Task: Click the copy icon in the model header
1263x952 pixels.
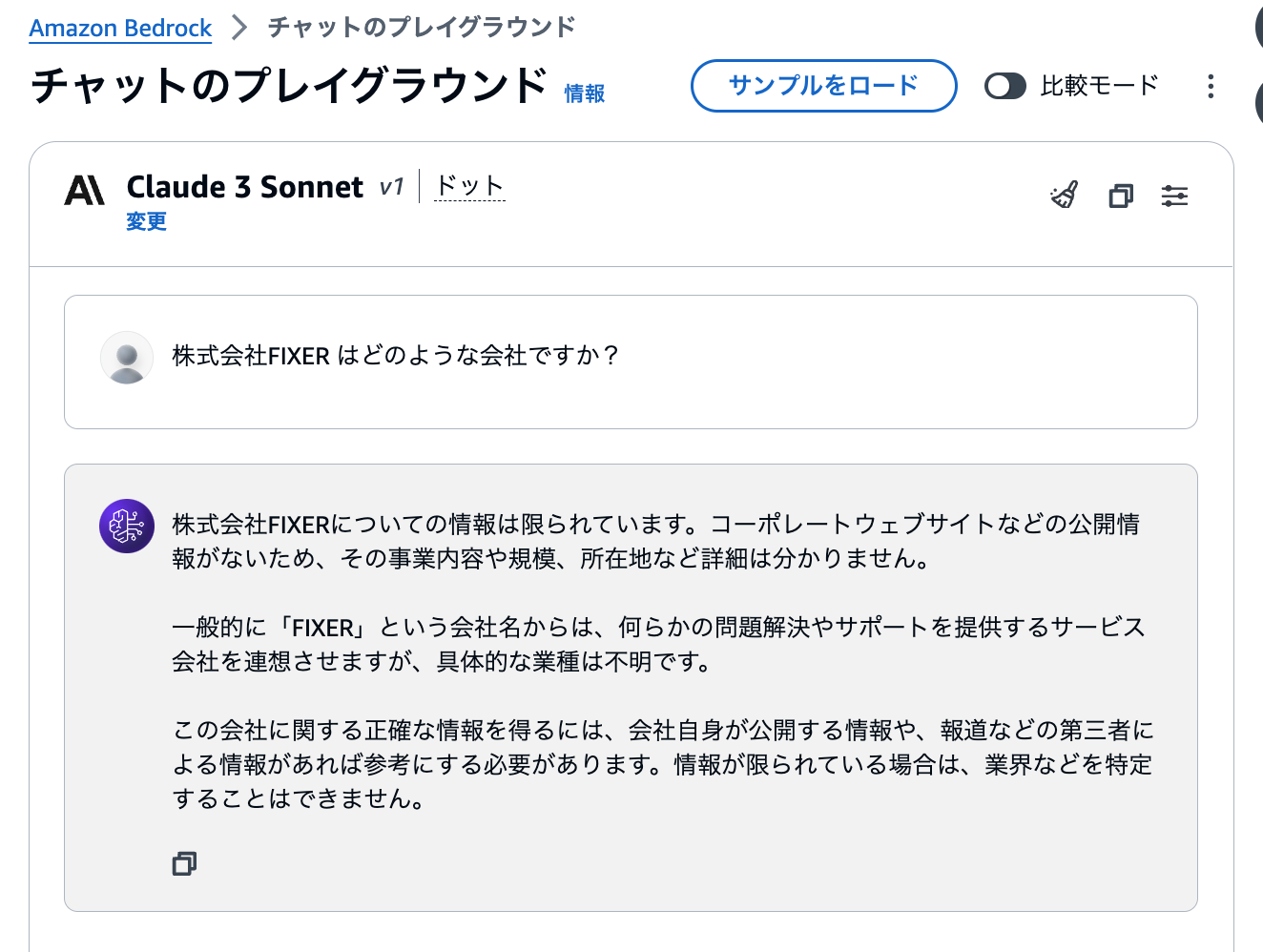Action: 1121,197
